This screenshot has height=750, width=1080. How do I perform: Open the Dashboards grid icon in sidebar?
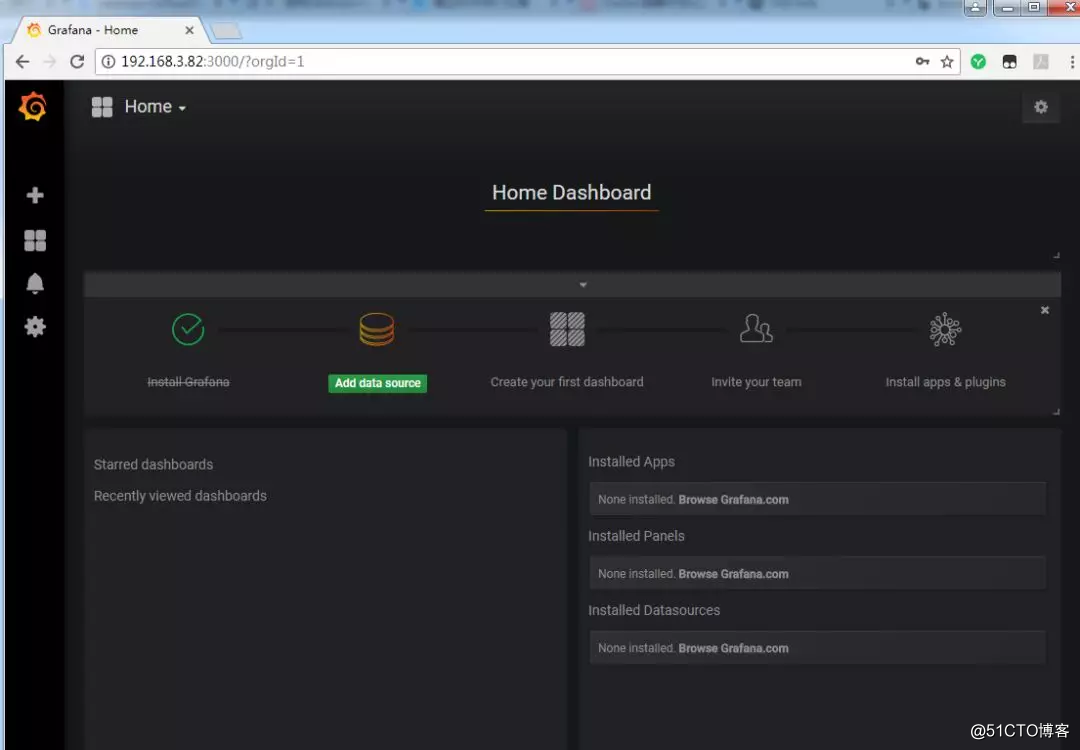tap(35, 240)
